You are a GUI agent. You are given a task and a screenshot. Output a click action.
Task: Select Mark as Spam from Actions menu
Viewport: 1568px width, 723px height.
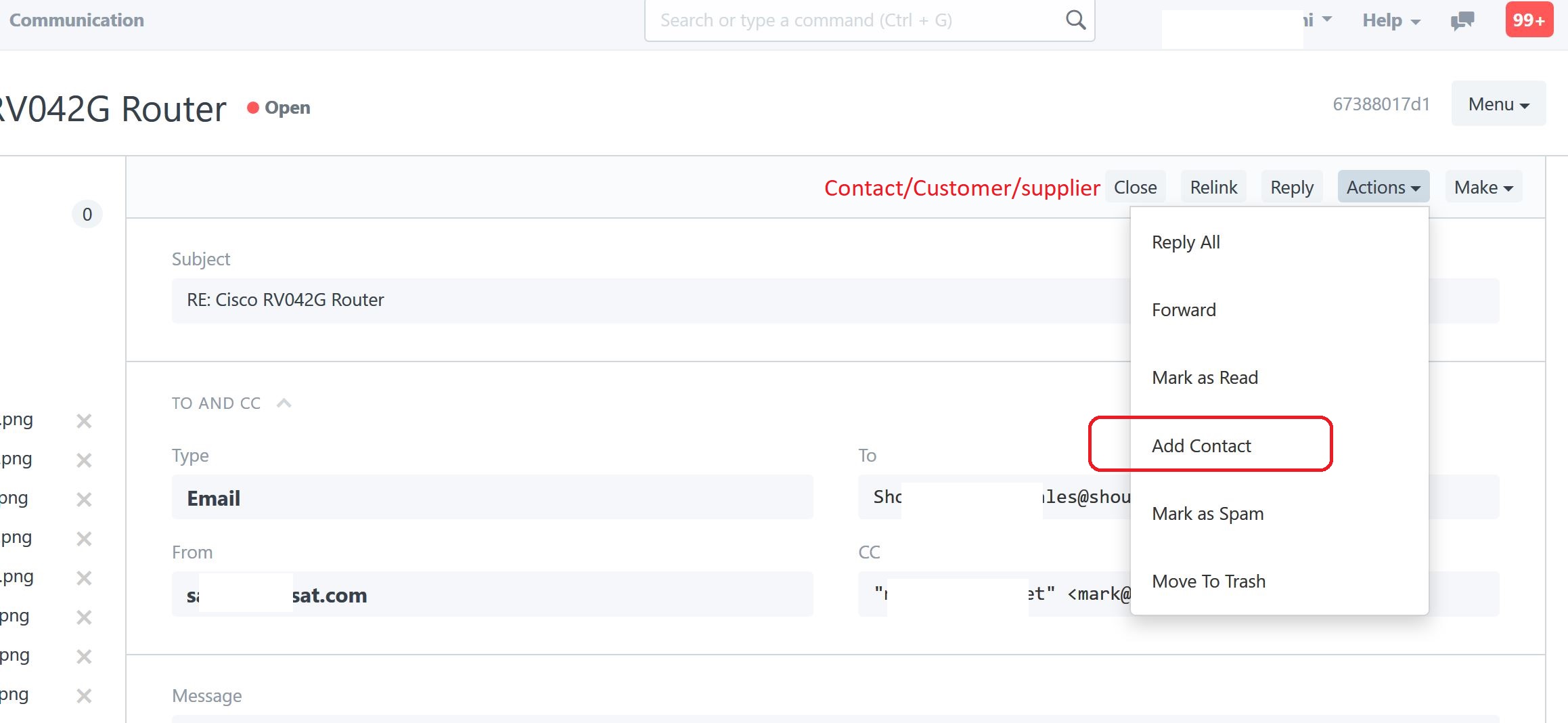coord(1207,513)
